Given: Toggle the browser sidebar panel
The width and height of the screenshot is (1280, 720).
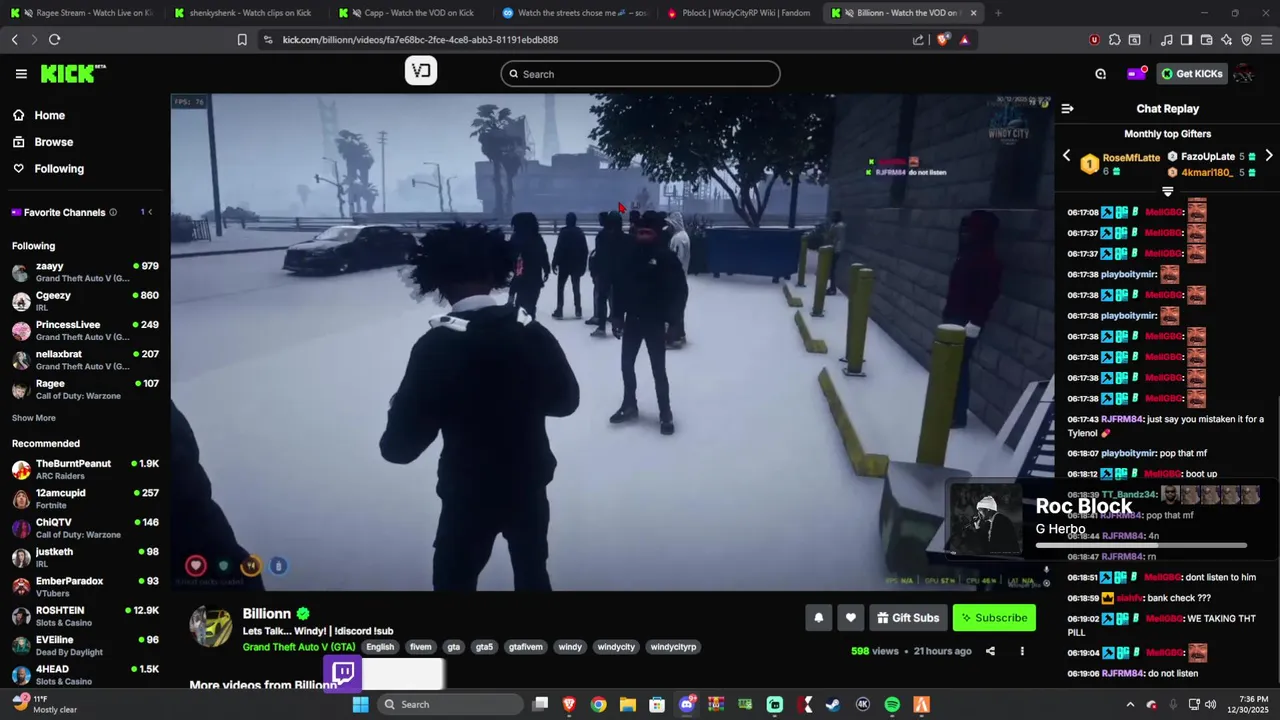Looking at the screenshot, I should 1186,40.
